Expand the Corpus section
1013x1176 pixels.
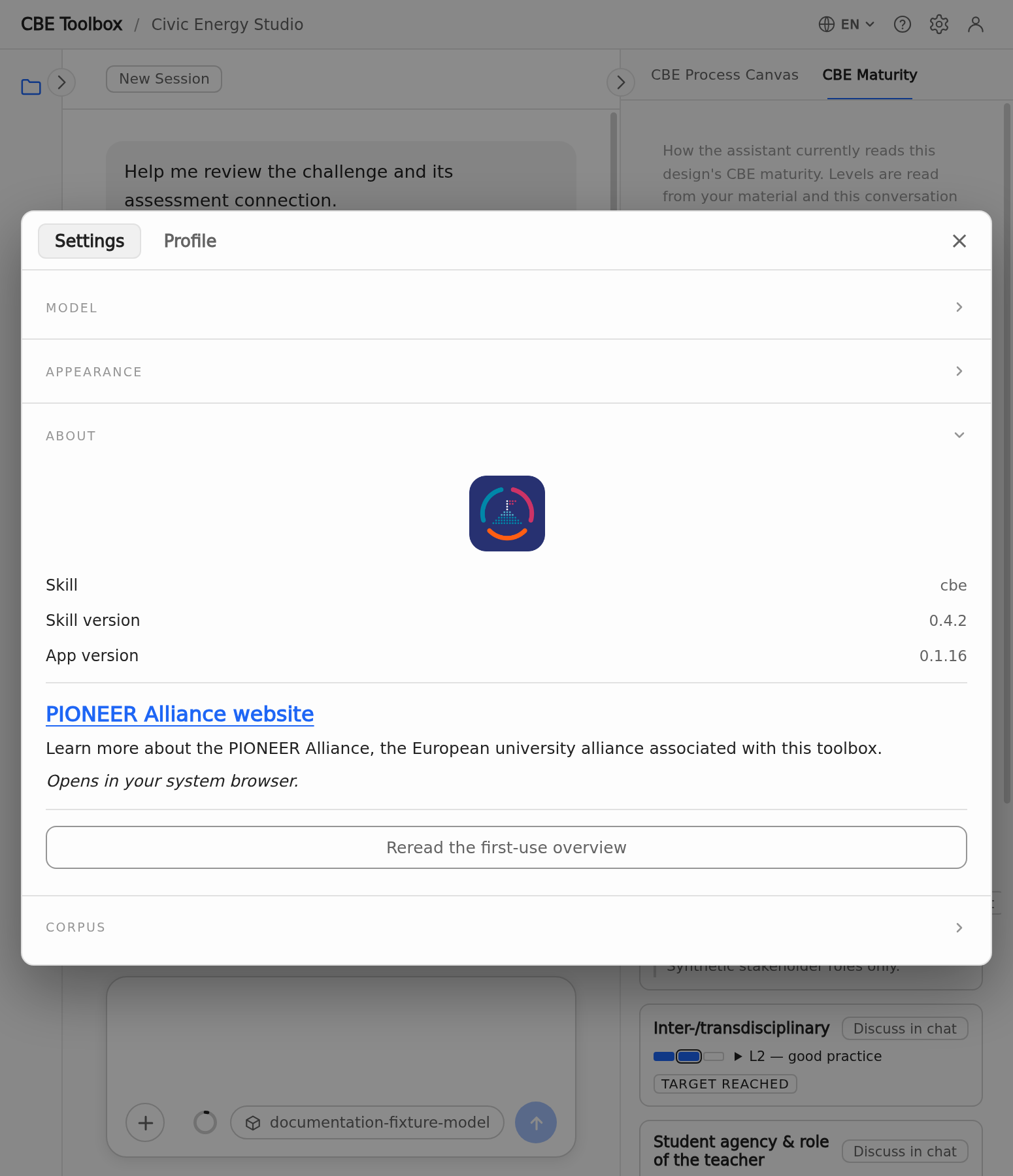[506, 928]
